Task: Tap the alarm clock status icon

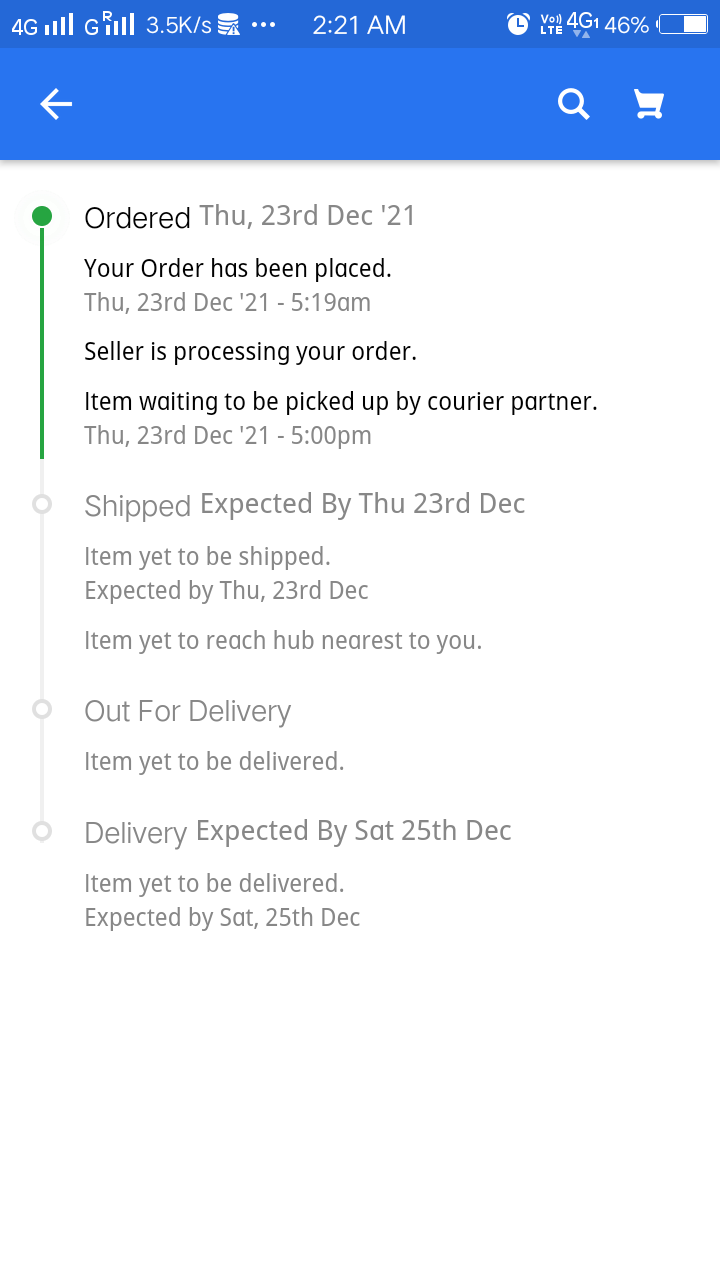Action: tap(518, 25)
